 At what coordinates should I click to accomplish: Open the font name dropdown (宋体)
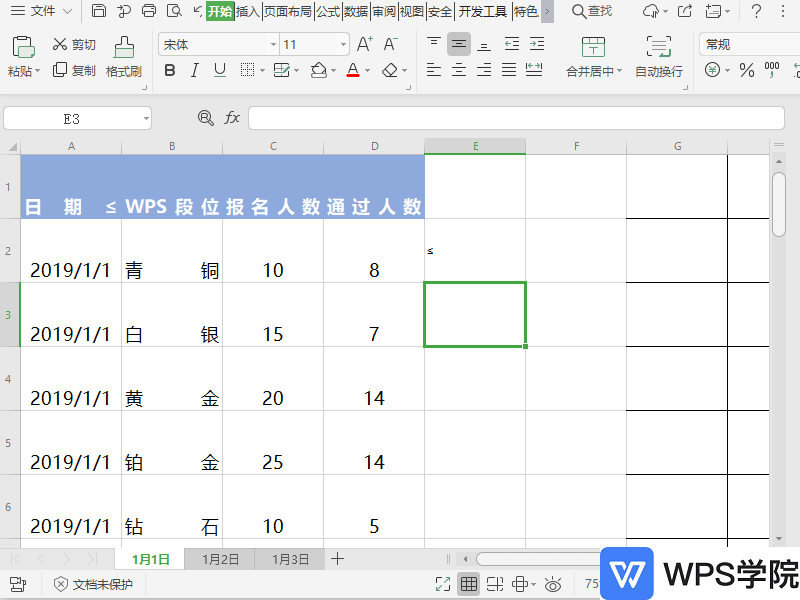pyautogui.click(x=273, y=45)
